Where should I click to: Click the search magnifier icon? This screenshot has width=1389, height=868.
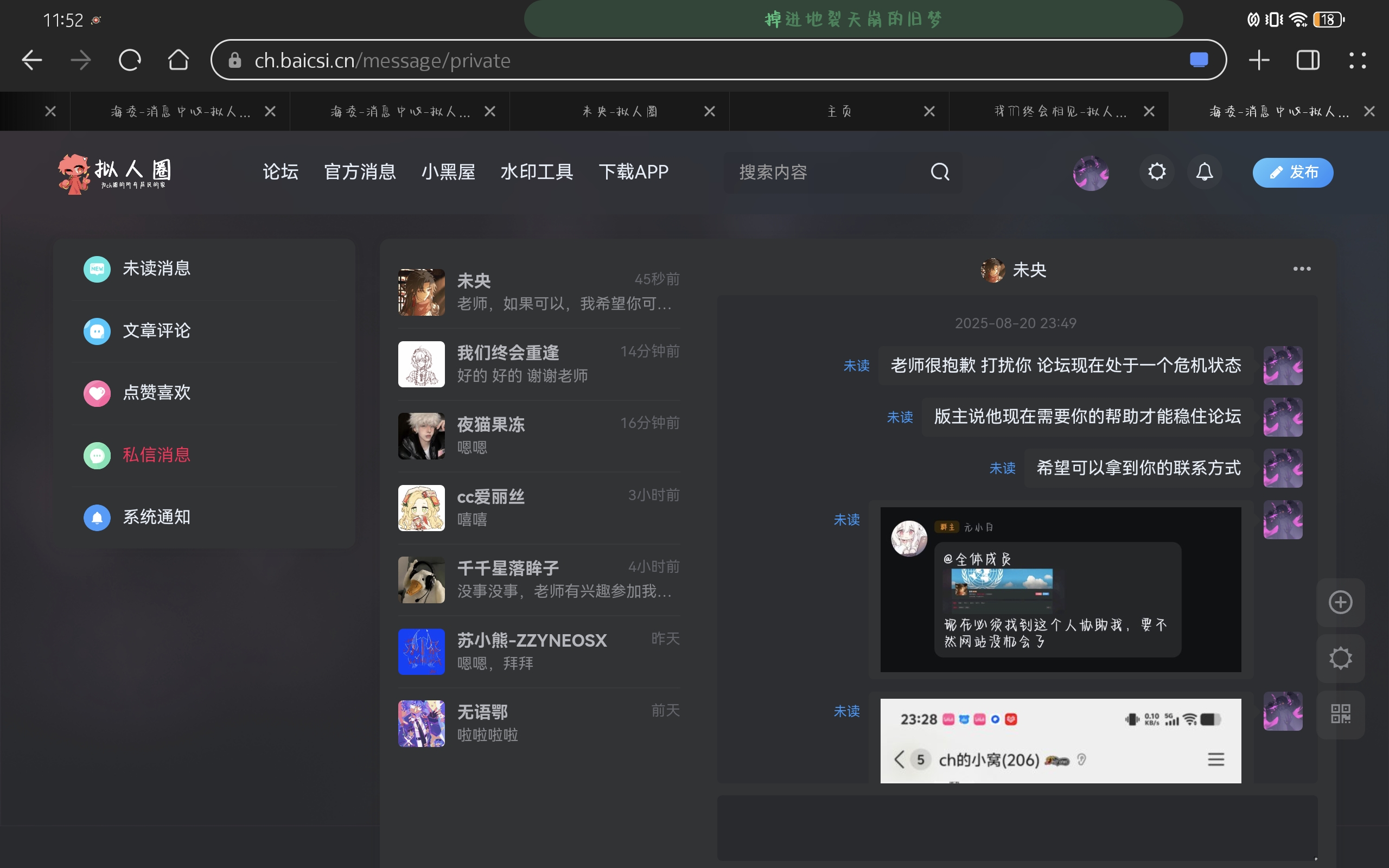tap(939, 172)
